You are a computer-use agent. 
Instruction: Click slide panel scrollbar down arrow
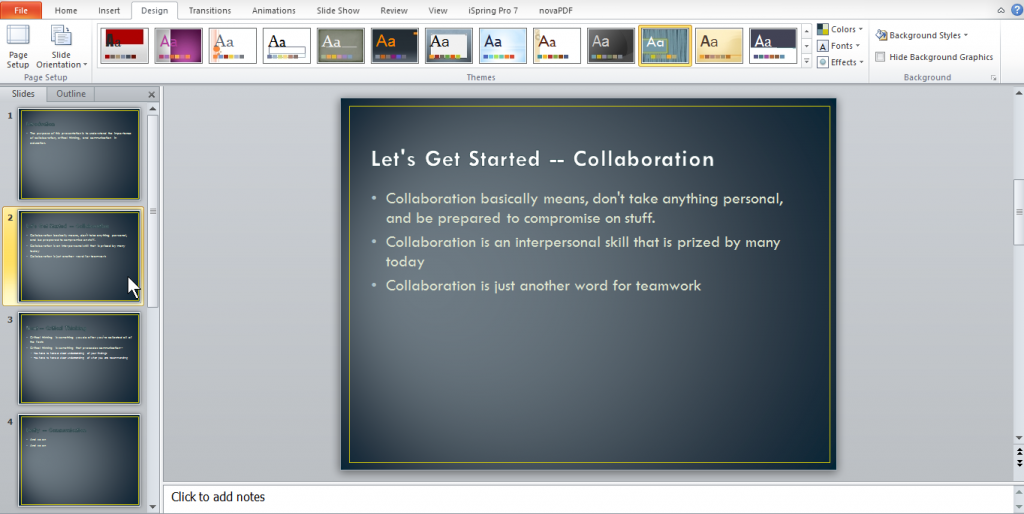pos(153,506)
